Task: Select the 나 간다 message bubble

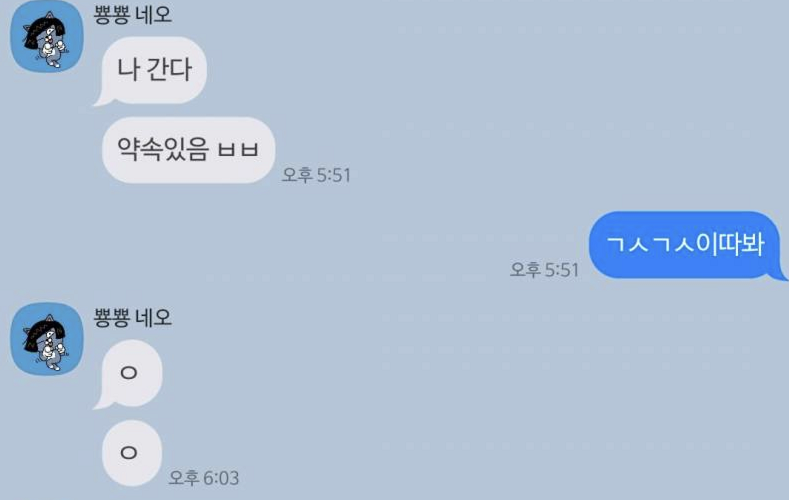Action: [150, 70]
